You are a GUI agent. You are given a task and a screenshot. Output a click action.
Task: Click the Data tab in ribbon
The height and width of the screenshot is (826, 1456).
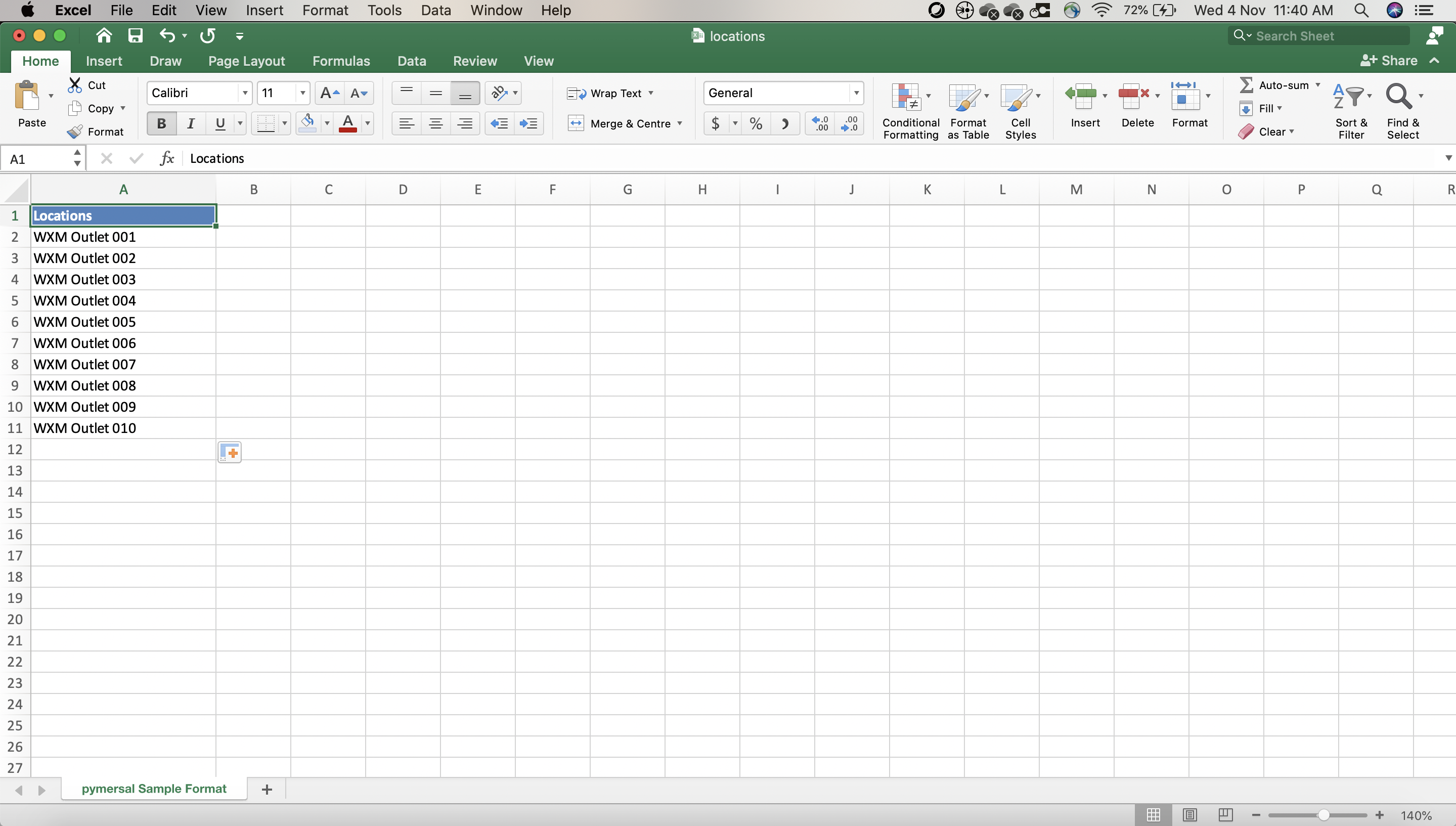coord(411,60)
